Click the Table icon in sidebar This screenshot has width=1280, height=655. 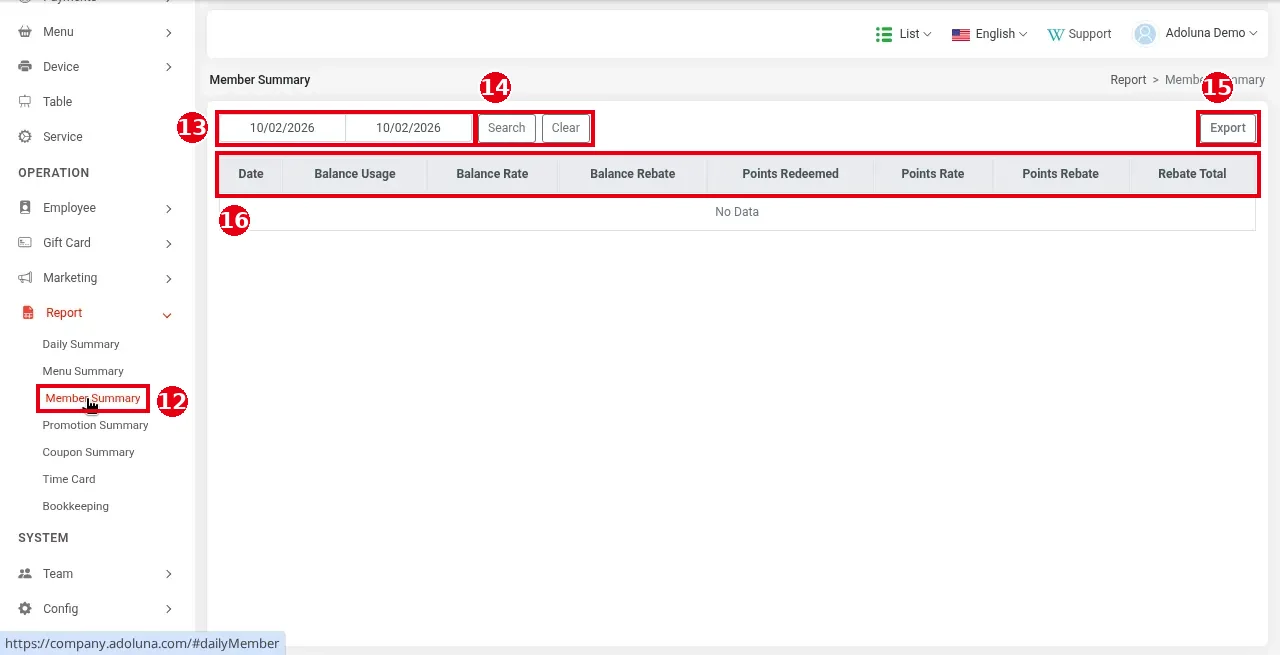pyautogui.click(x=25, y=102)
